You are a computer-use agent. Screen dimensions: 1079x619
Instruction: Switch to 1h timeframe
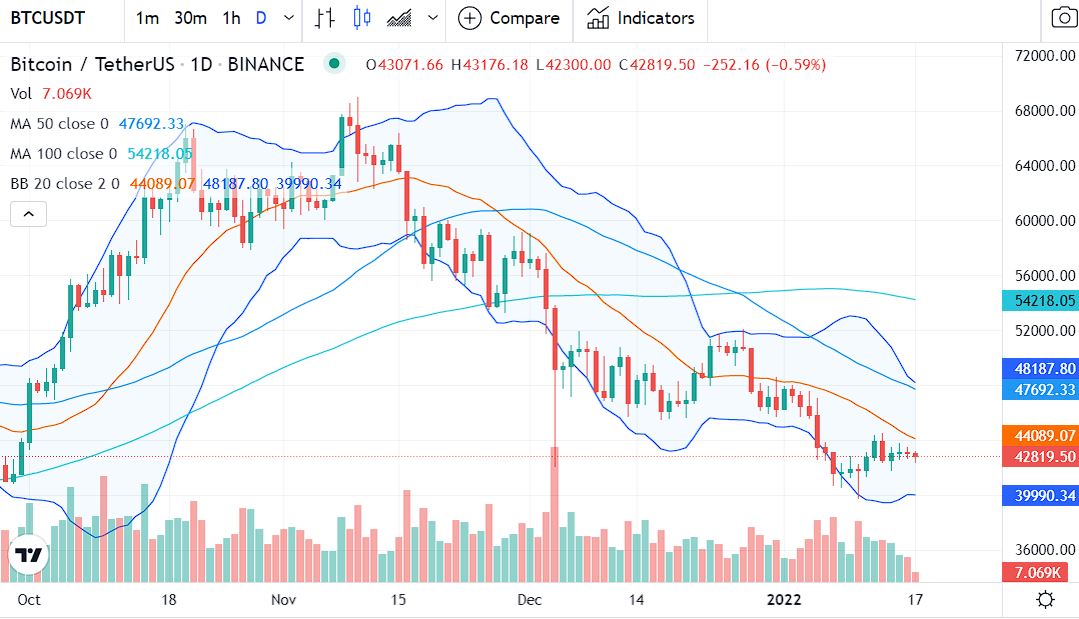click(x=231, y=18)
